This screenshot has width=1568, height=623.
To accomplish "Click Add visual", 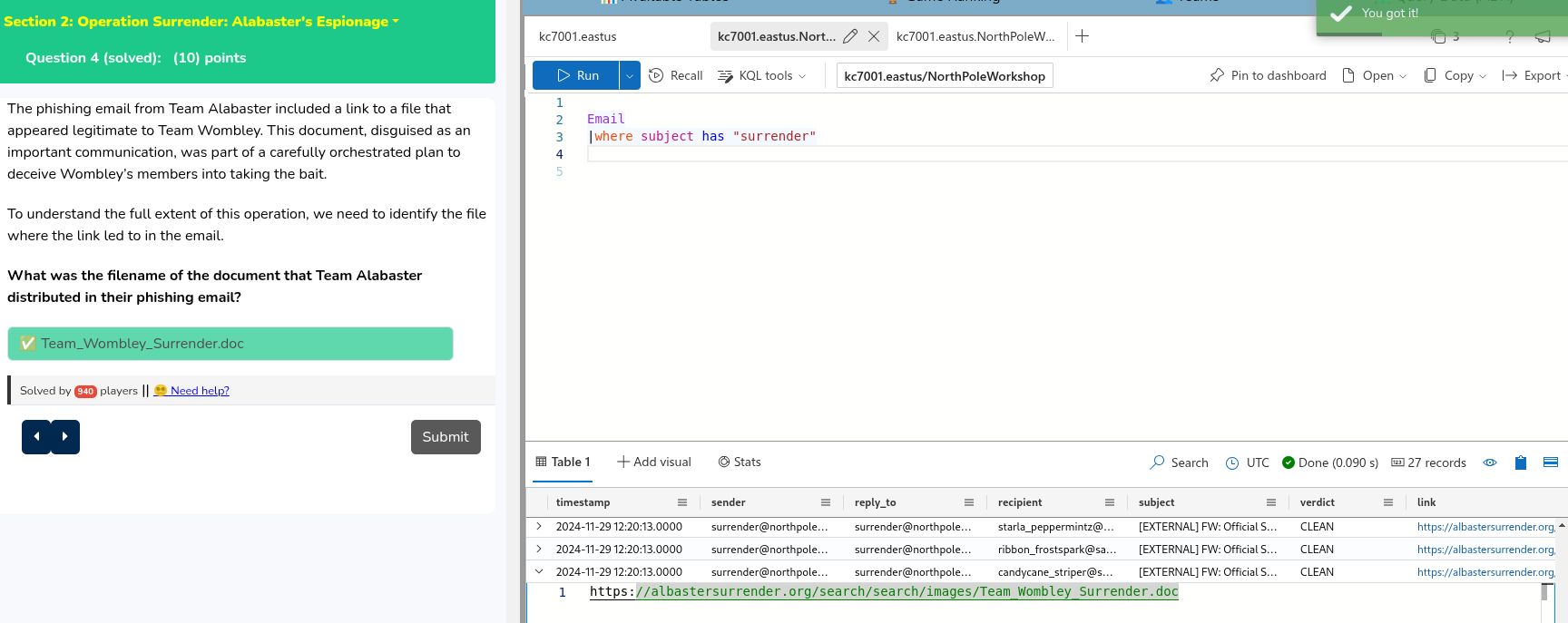I will coord(654,462).
